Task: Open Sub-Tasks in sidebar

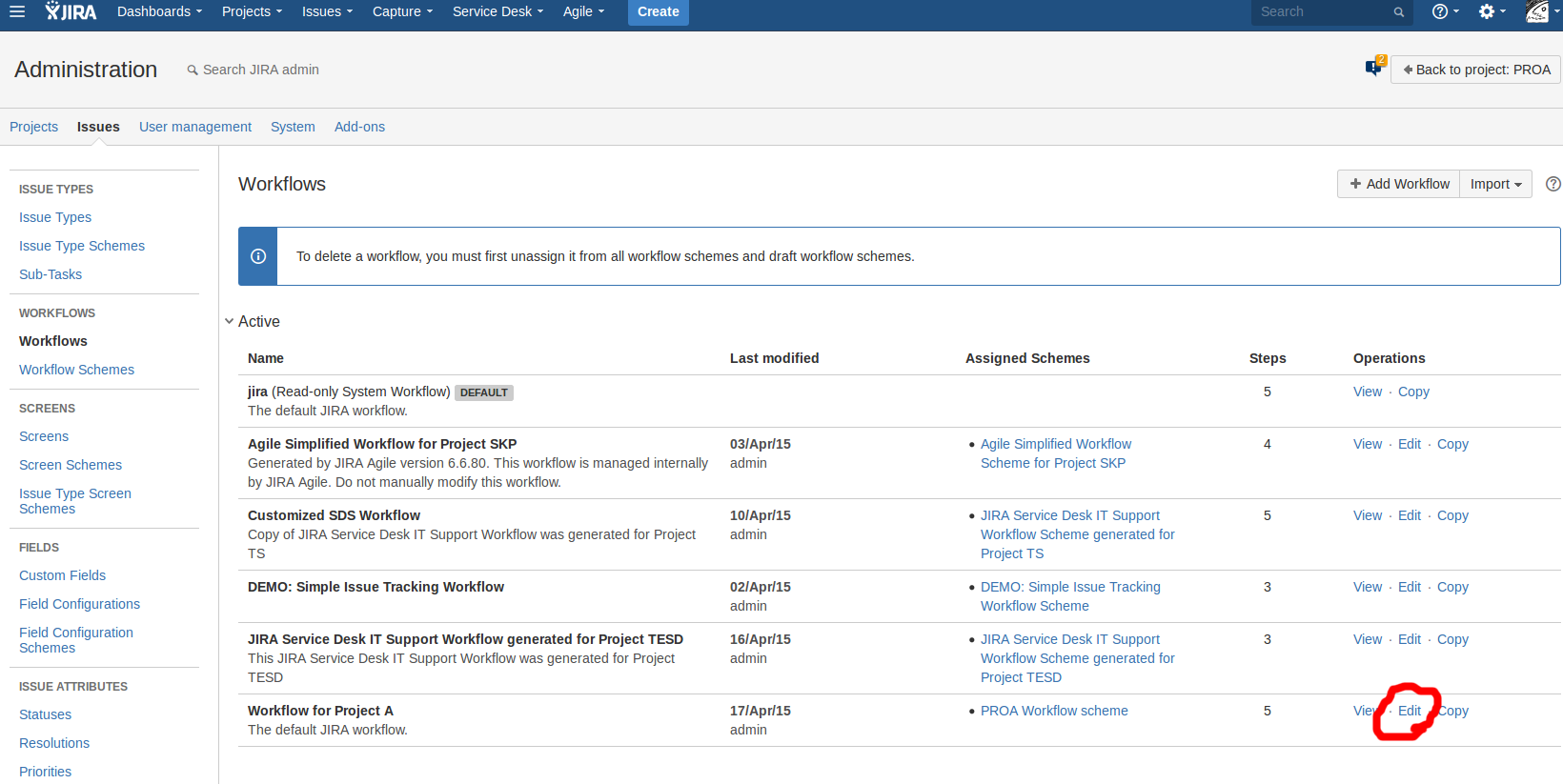Action: (x=51, y=274)
